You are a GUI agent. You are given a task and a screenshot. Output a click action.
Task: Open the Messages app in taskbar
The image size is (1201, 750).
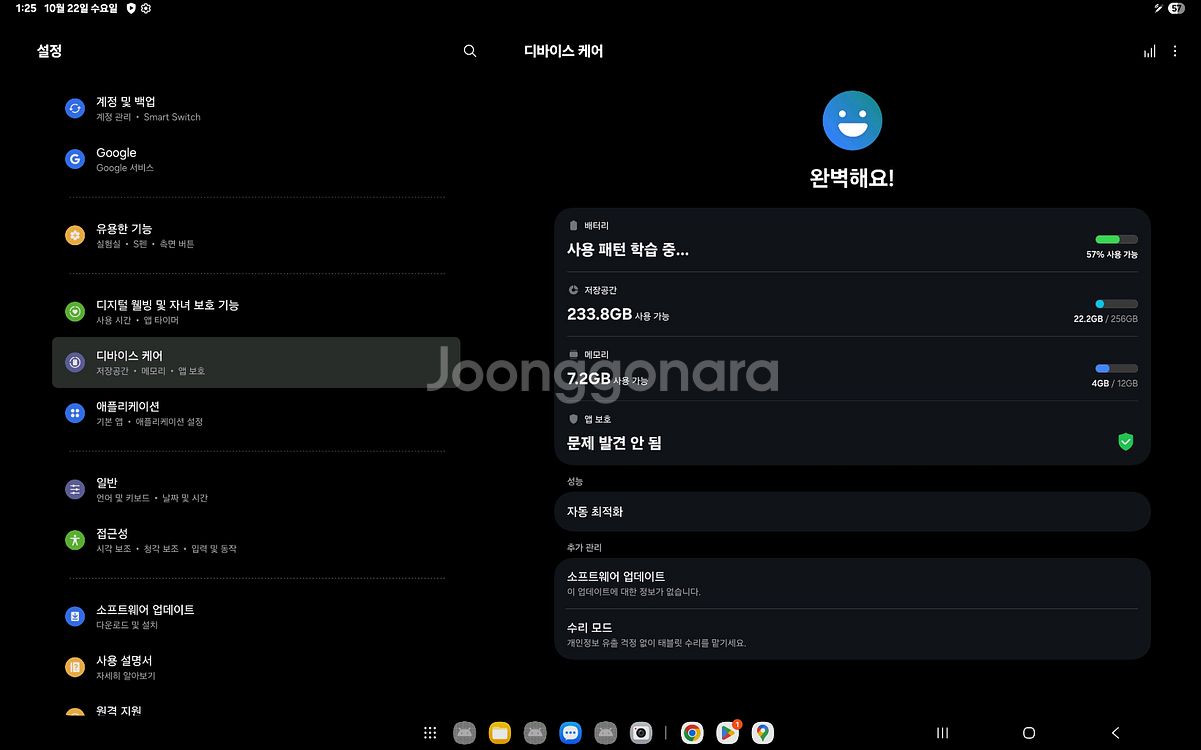coord(570,733)
